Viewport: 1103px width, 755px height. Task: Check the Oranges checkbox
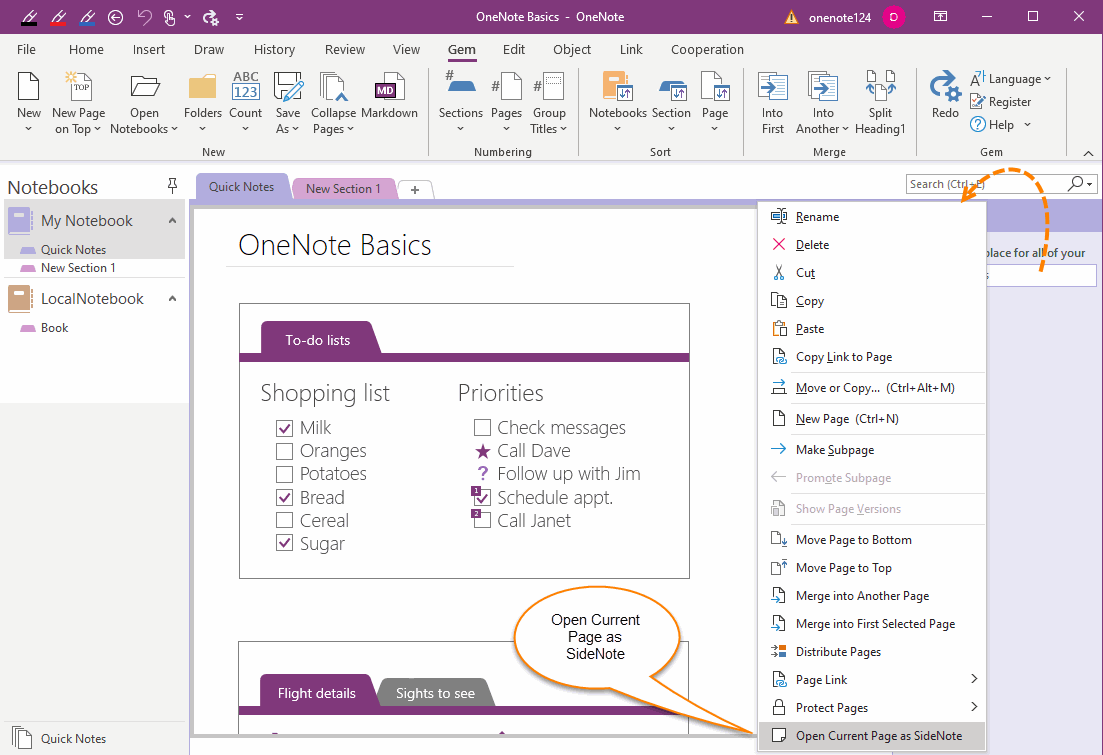[x=284, y=451]
